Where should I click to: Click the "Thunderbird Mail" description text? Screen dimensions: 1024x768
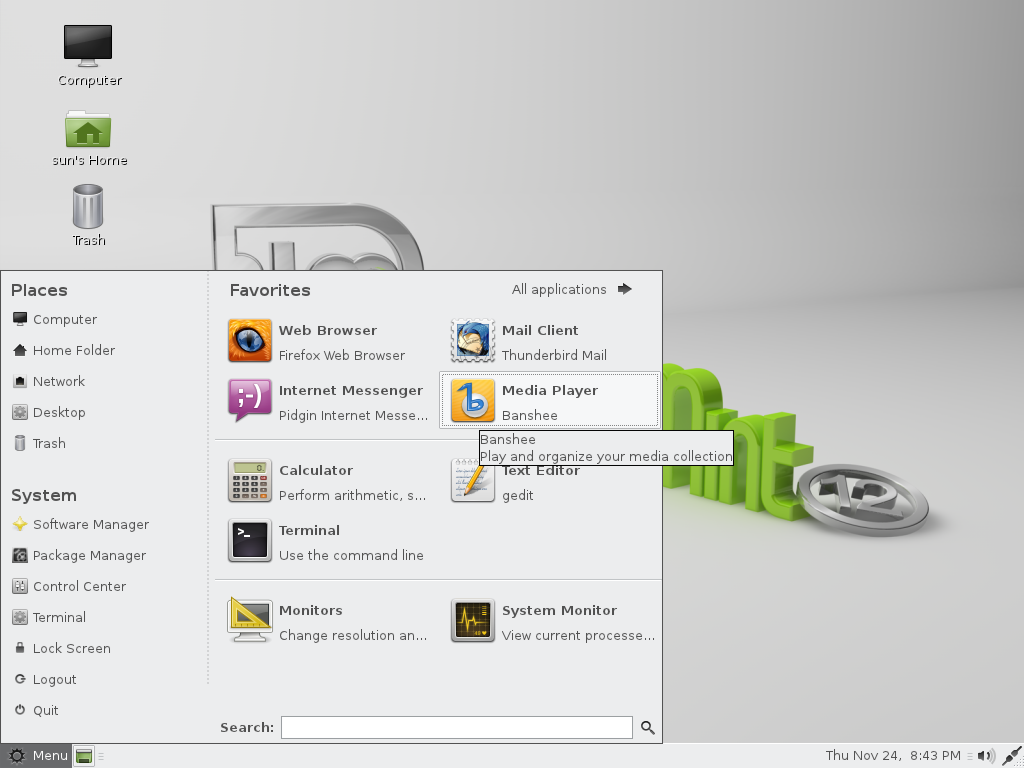tap(554, 355)
